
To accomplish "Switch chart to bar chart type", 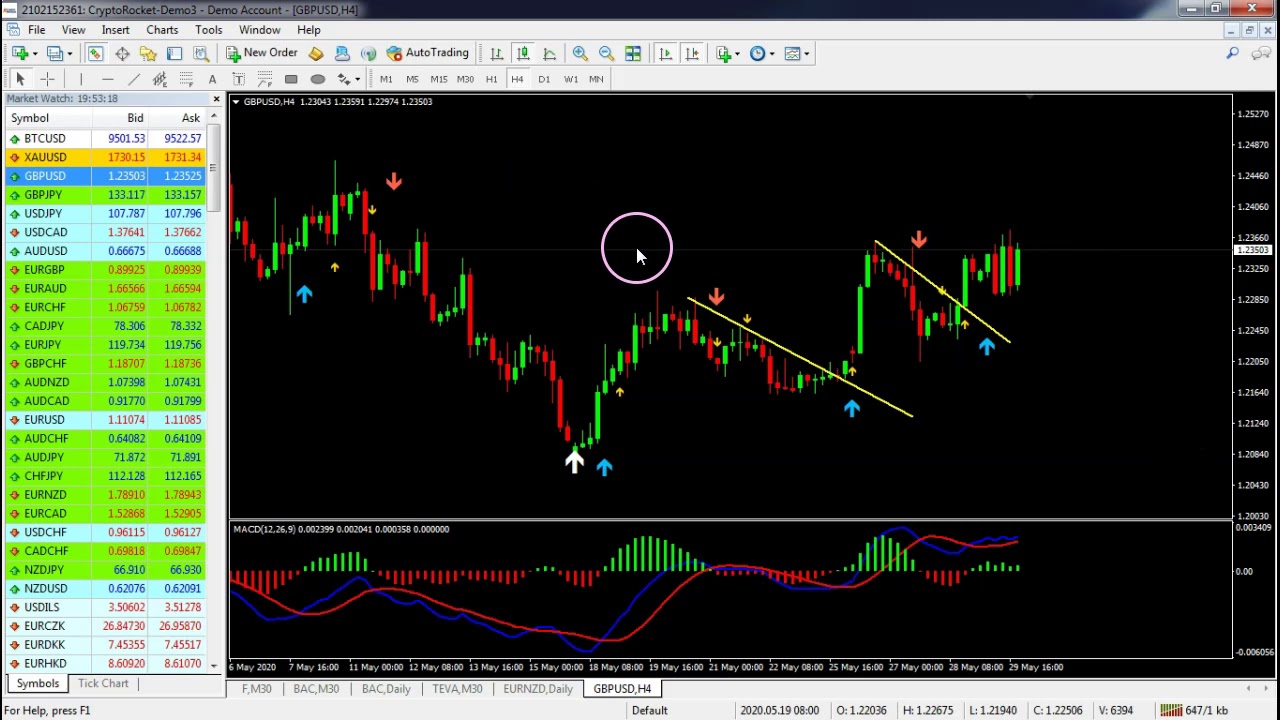I will tap(496, 53).
